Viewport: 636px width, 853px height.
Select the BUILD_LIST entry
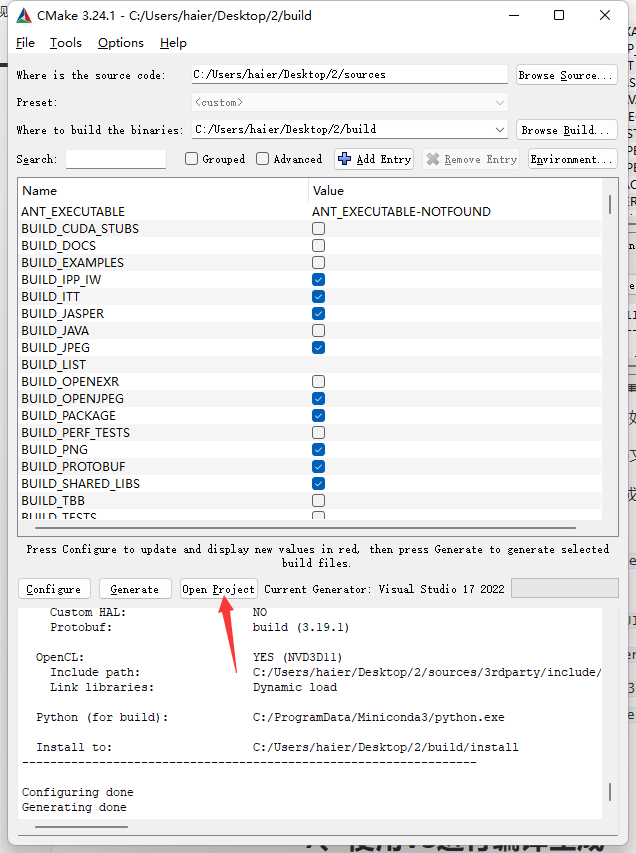point(53,364)
